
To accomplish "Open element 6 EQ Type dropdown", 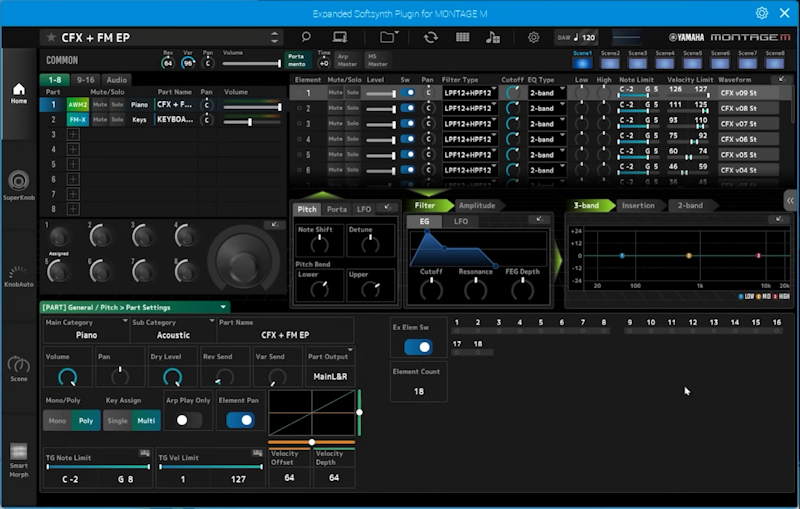I will pos(546,170).
